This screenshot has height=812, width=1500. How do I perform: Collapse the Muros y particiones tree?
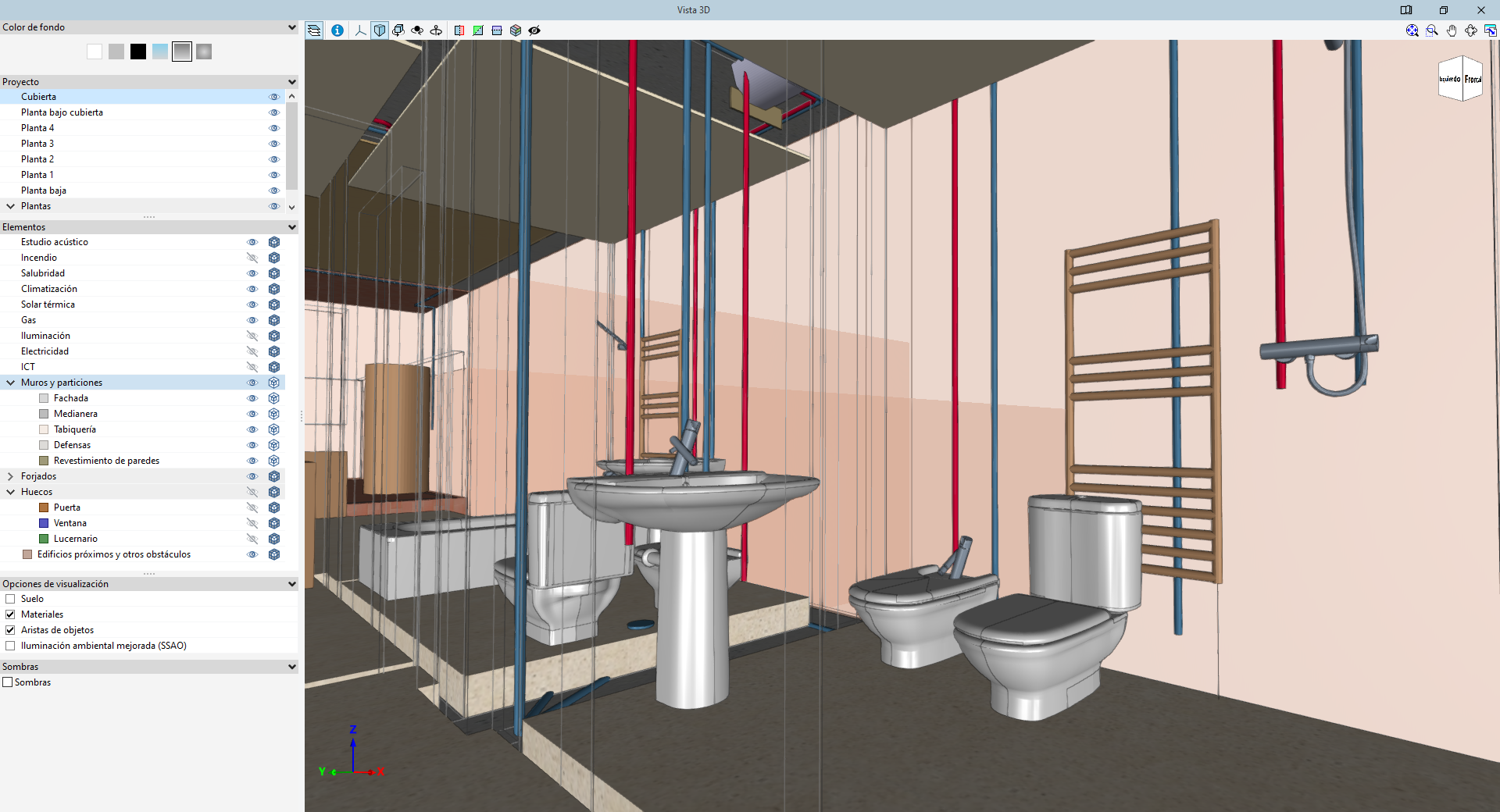coord(11,383)
